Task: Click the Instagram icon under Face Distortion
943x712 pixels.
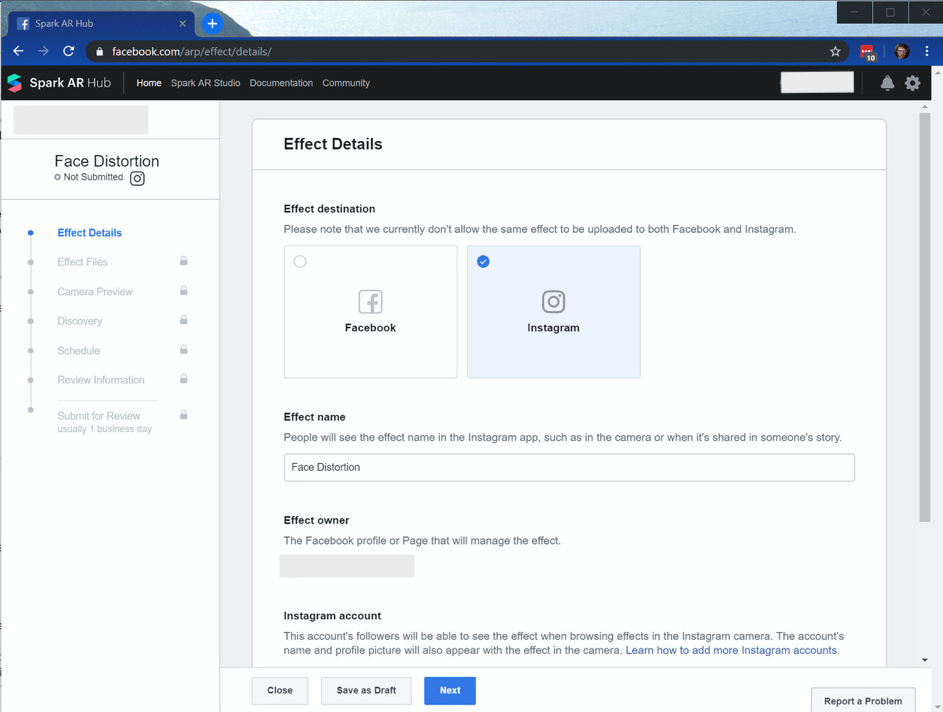Action: pos(137,179)
